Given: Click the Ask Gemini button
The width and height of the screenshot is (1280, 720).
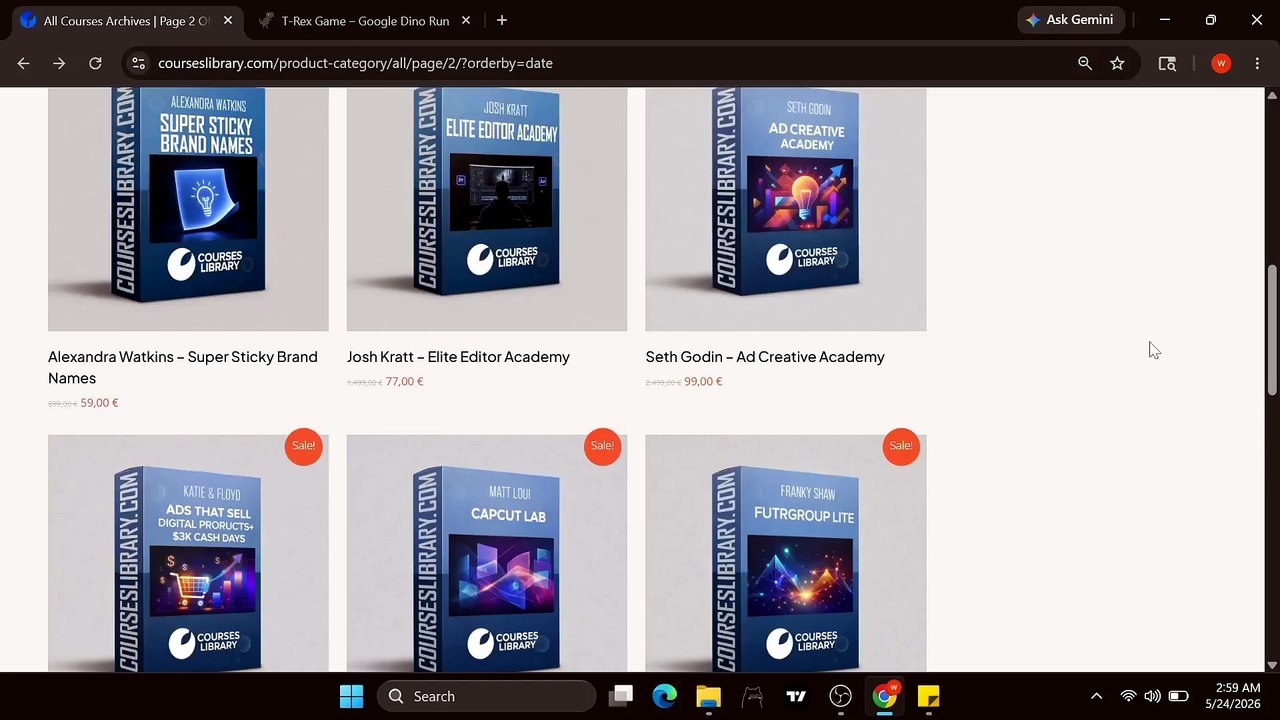Looking at the screenshot, I should [1070, 20].
